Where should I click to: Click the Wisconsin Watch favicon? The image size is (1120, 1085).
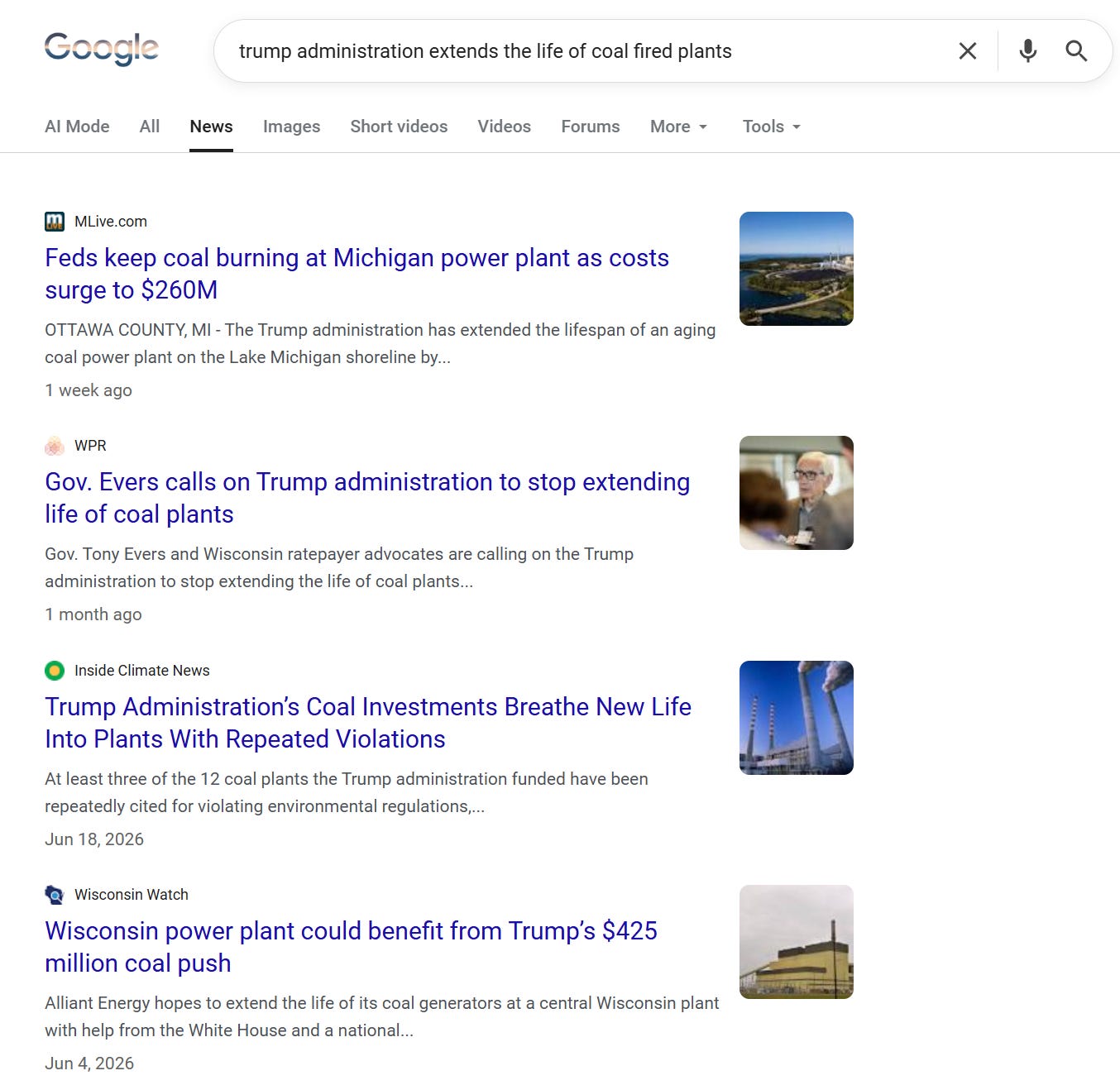(55, 895)
